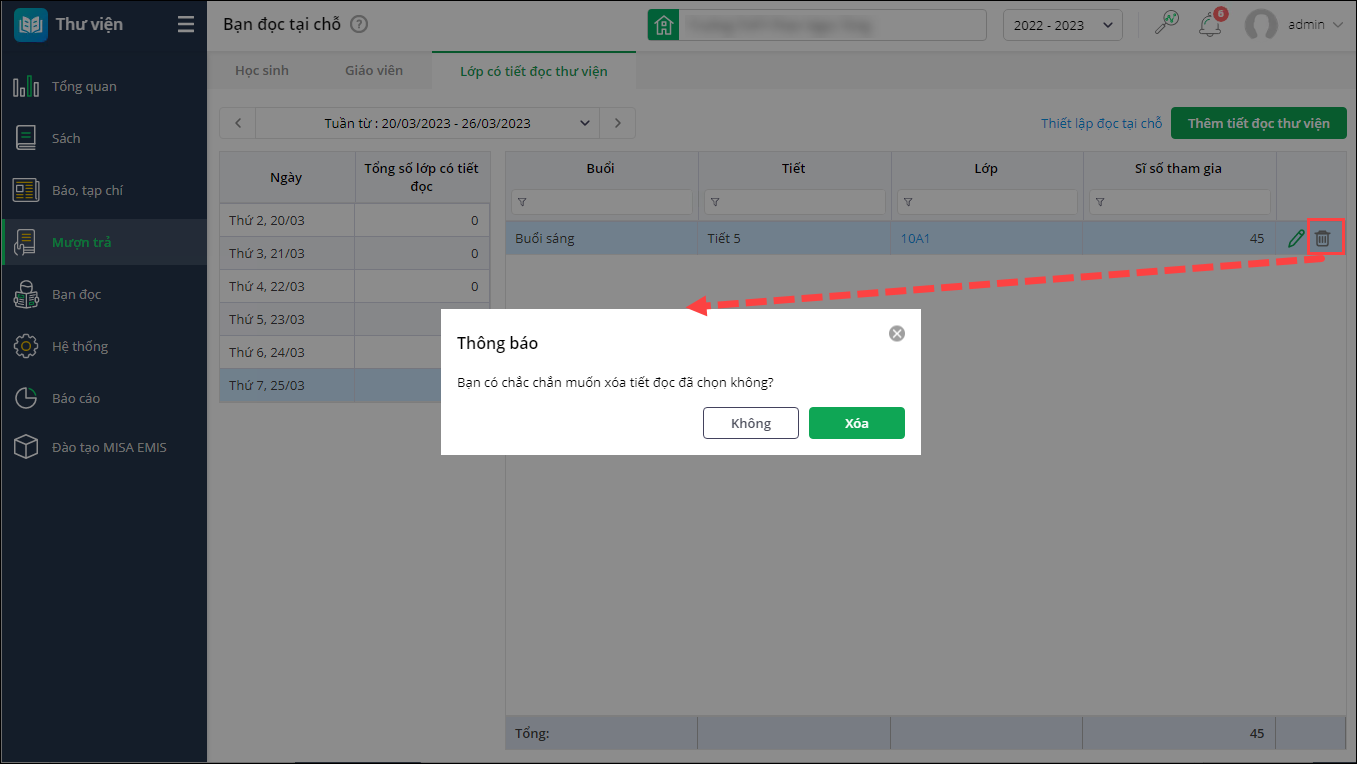
Task: Open the week range dropdown 20/03/2023 - 26/03/2023
Action: pos(427,123)
